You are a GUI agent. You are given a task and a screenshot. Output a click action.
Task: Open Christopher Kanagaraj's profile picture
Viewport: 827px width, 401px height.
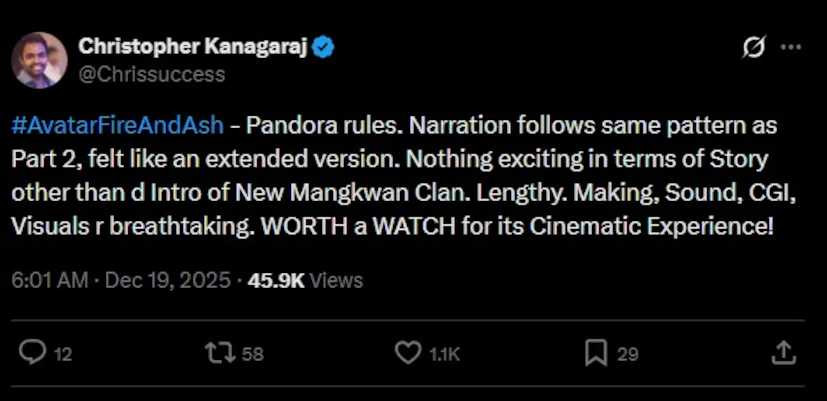coord(40,60)
